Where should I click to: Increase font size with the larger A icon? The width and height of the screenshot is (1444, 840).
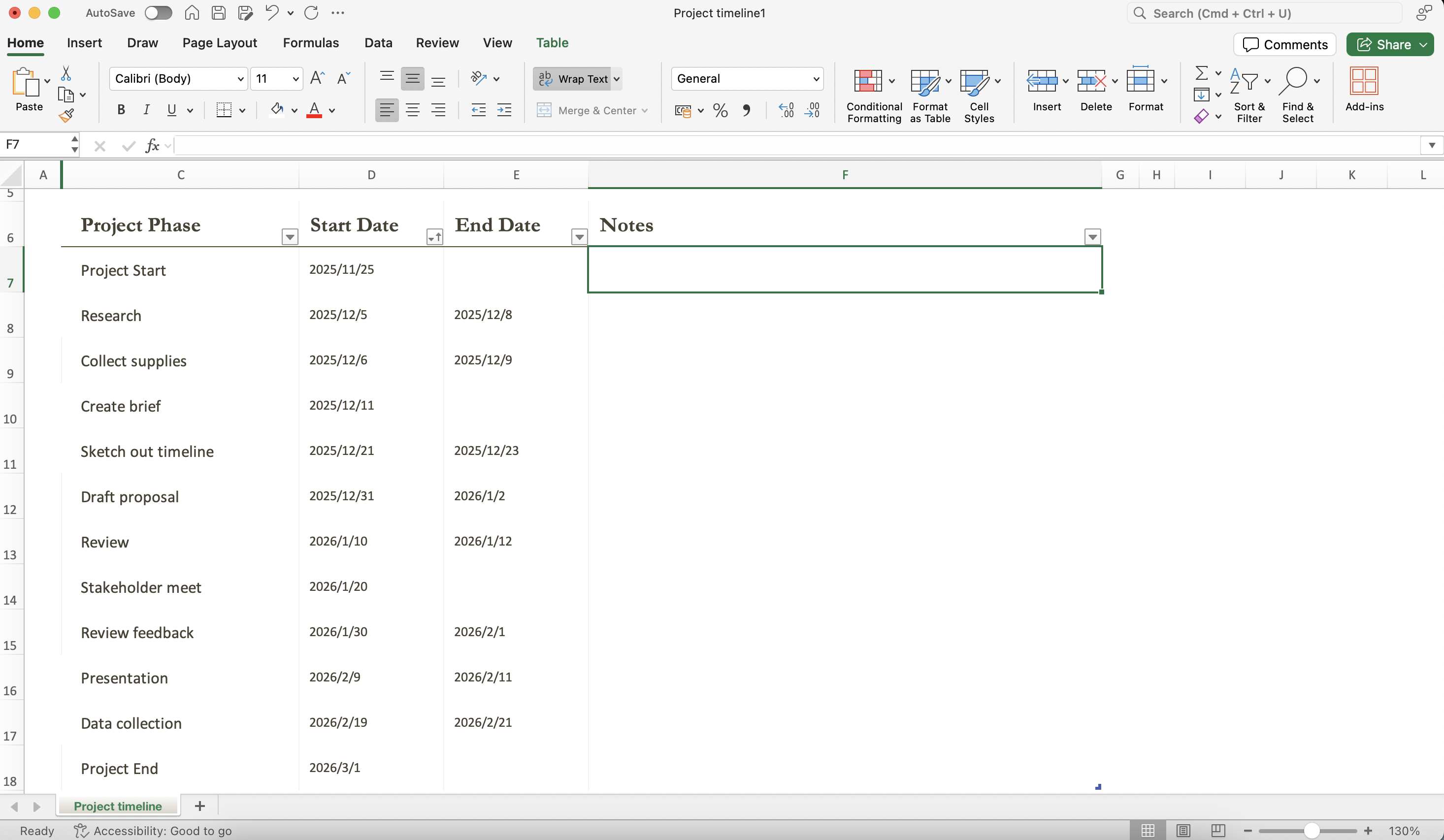point(317,78)
